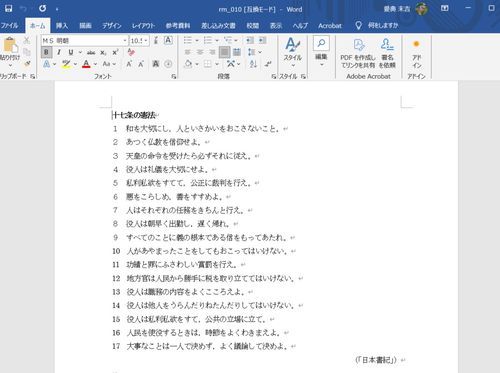
Task: Open the font size dropdown
Action: [146, 41]
